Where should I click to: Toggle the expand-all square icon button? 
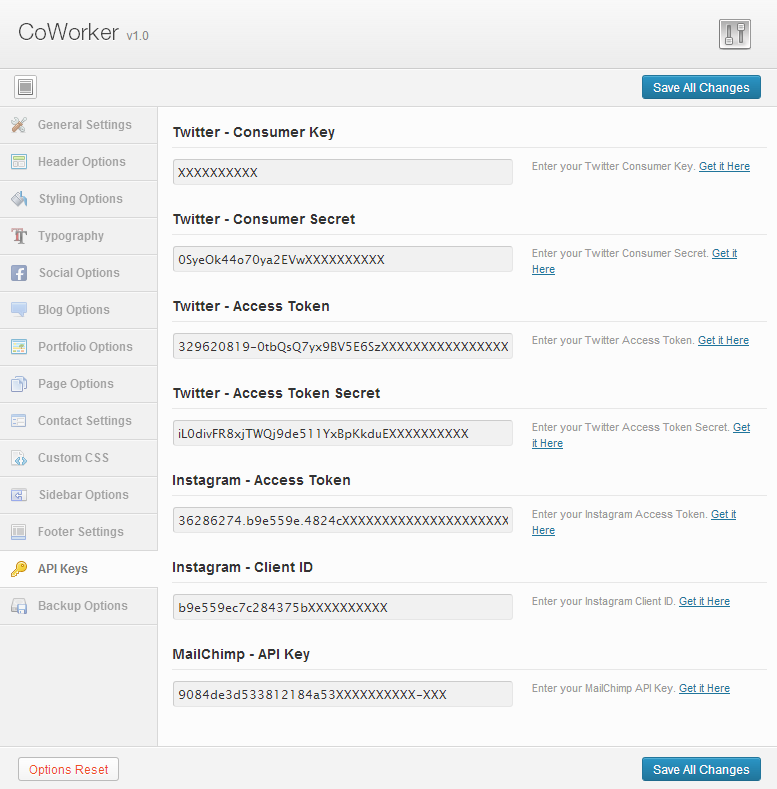pos(25,87)
